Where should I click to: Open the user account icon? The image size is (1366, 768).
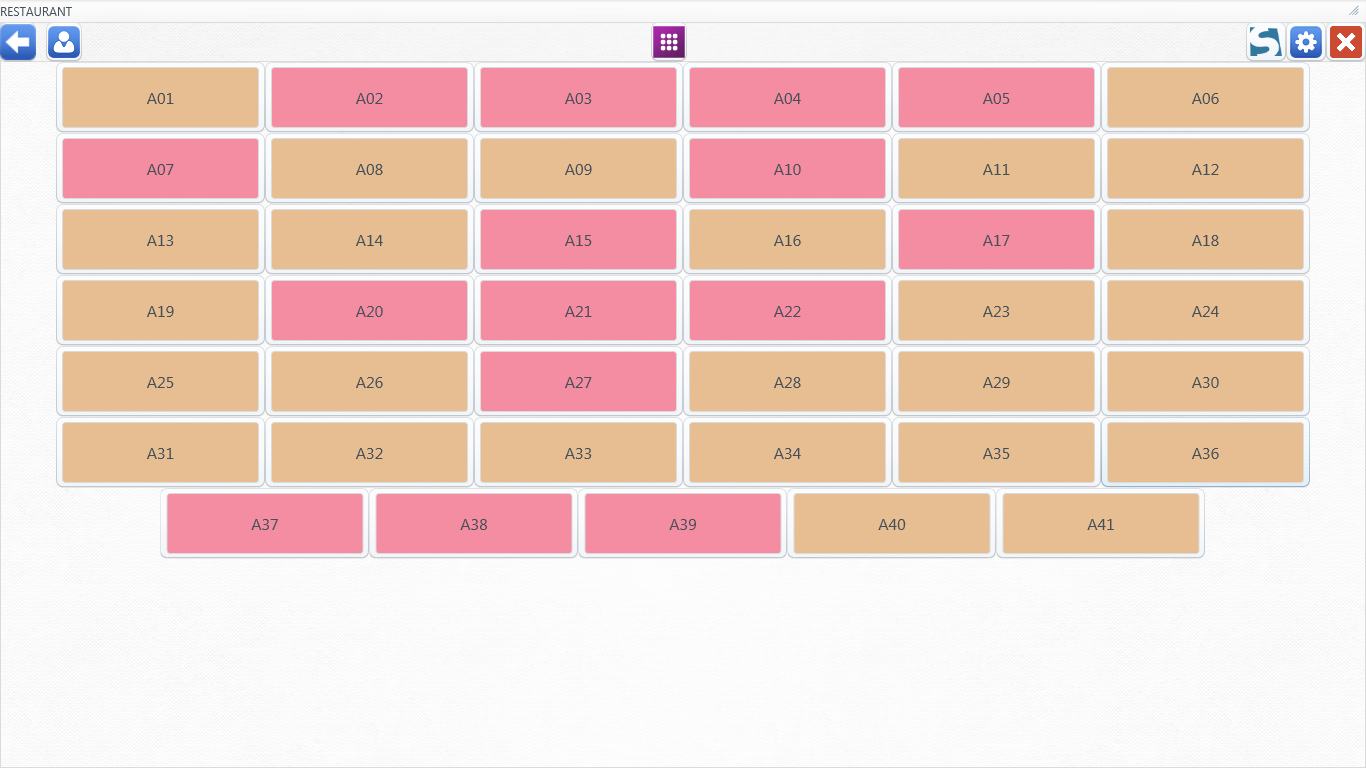(64, 43)
